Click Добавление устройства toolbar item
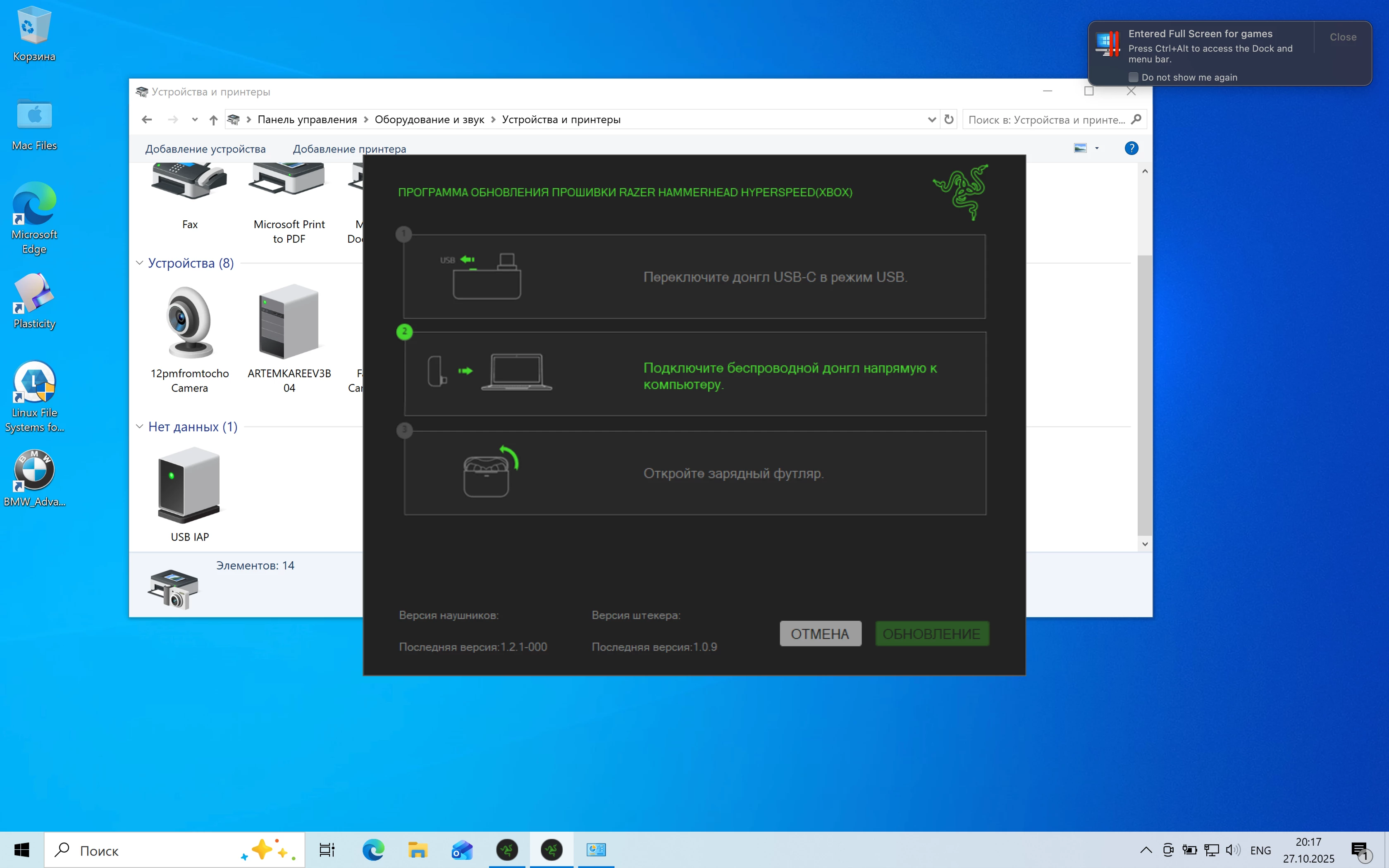Viewport: 1389px width, 868px height. (x=205, y=149)
